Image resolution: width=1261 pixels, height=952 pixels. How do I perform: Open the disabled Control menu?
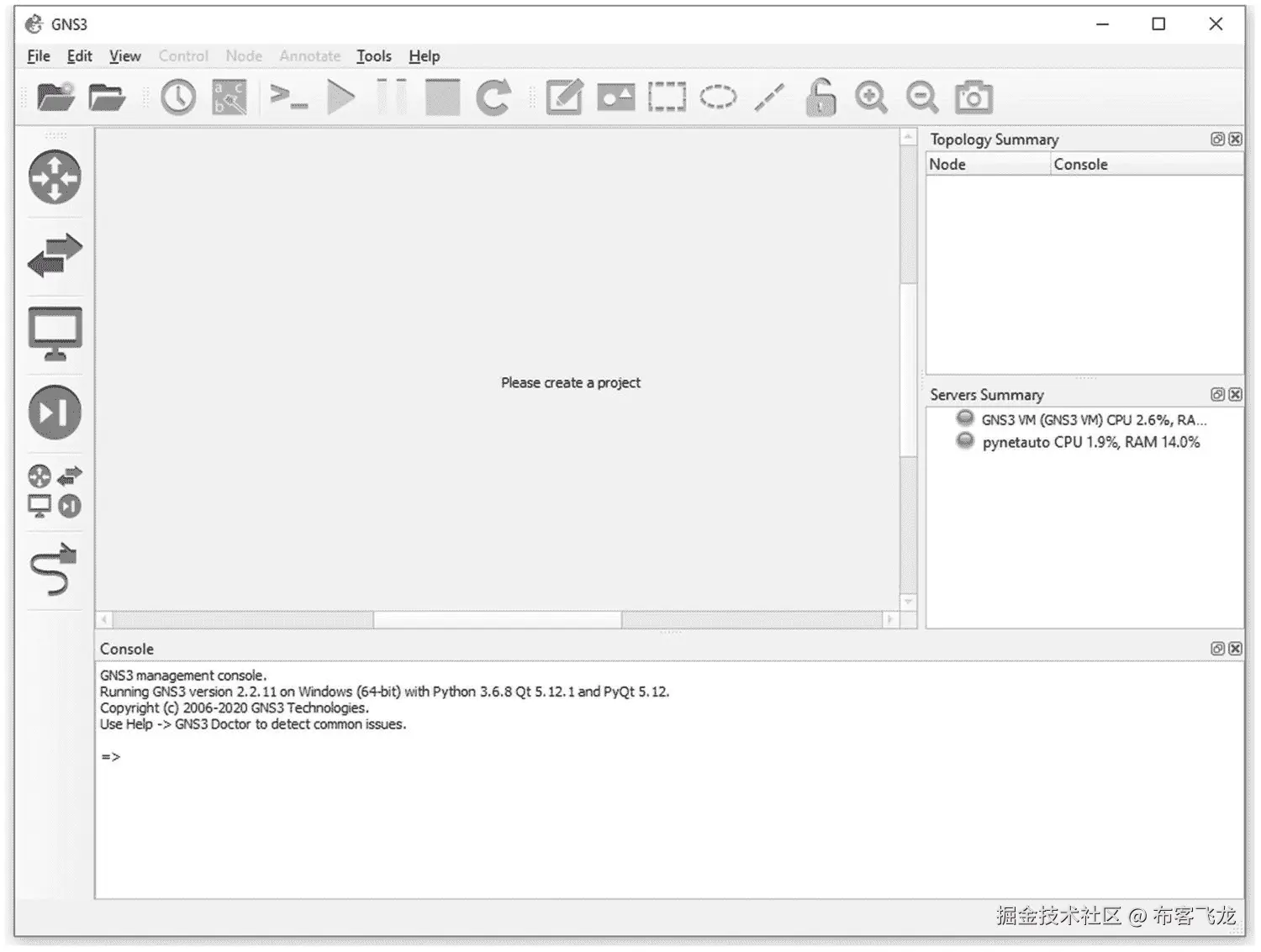(183, 56)
